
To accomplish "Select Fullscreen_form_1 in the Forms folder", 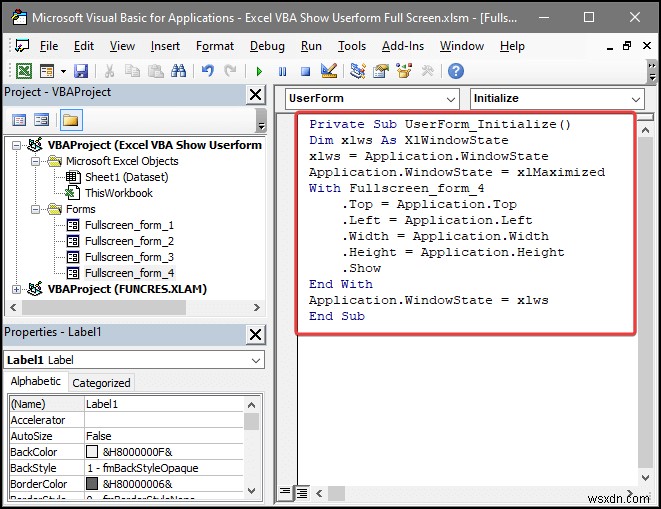I will click(129, 225).
